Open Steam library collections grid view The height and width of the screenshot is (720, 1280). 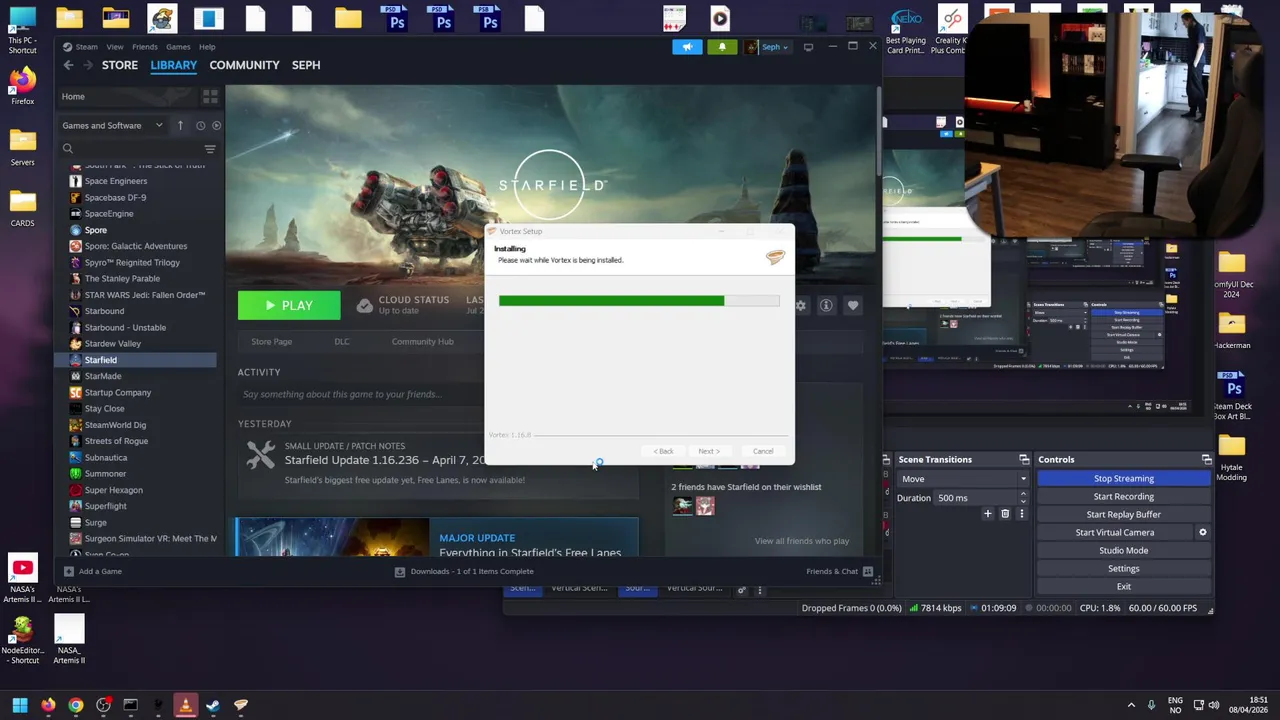(210, 96)
